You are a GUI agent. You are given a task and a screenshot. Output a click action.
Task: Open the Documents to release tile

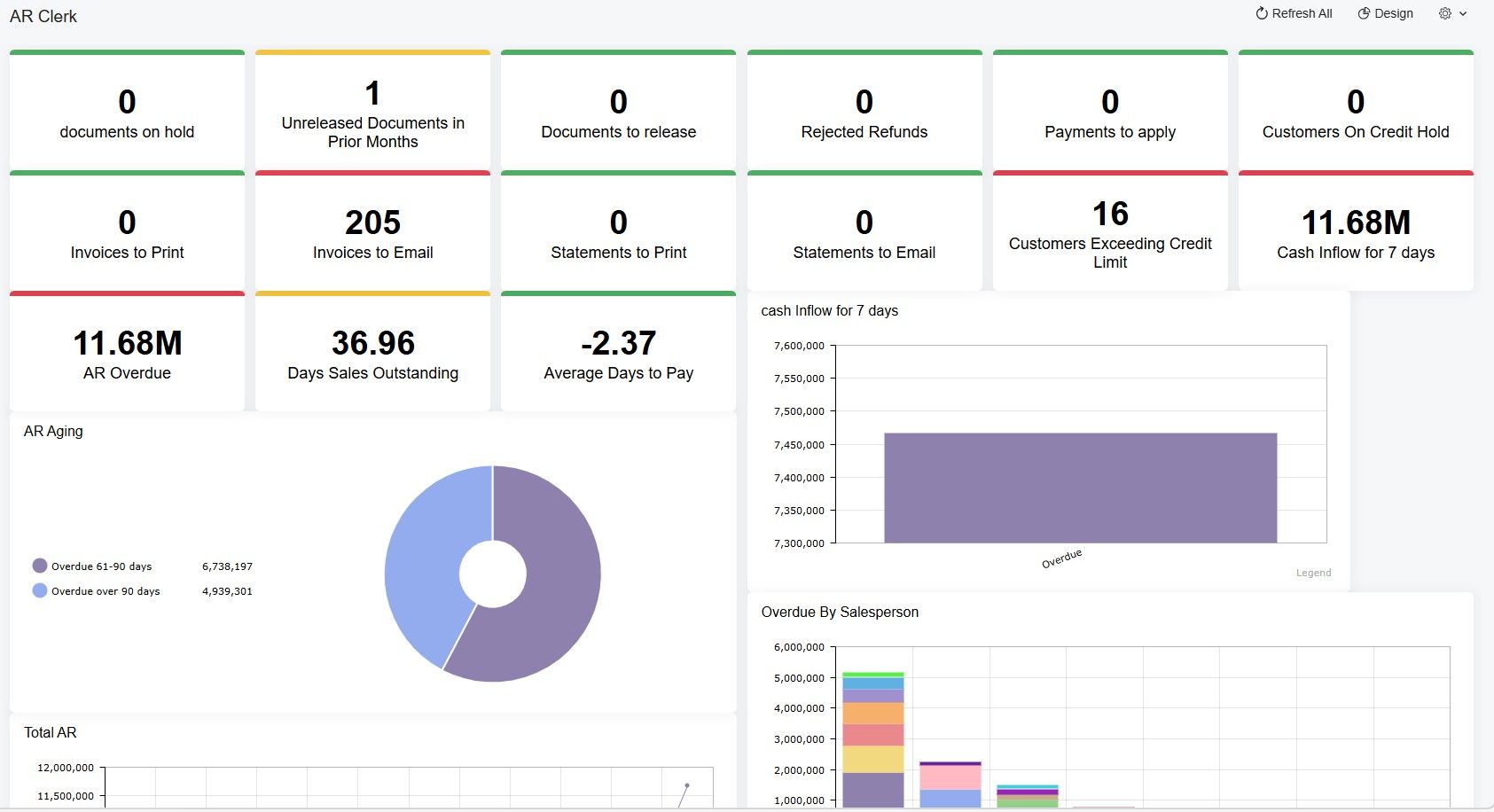coord(618,110)
